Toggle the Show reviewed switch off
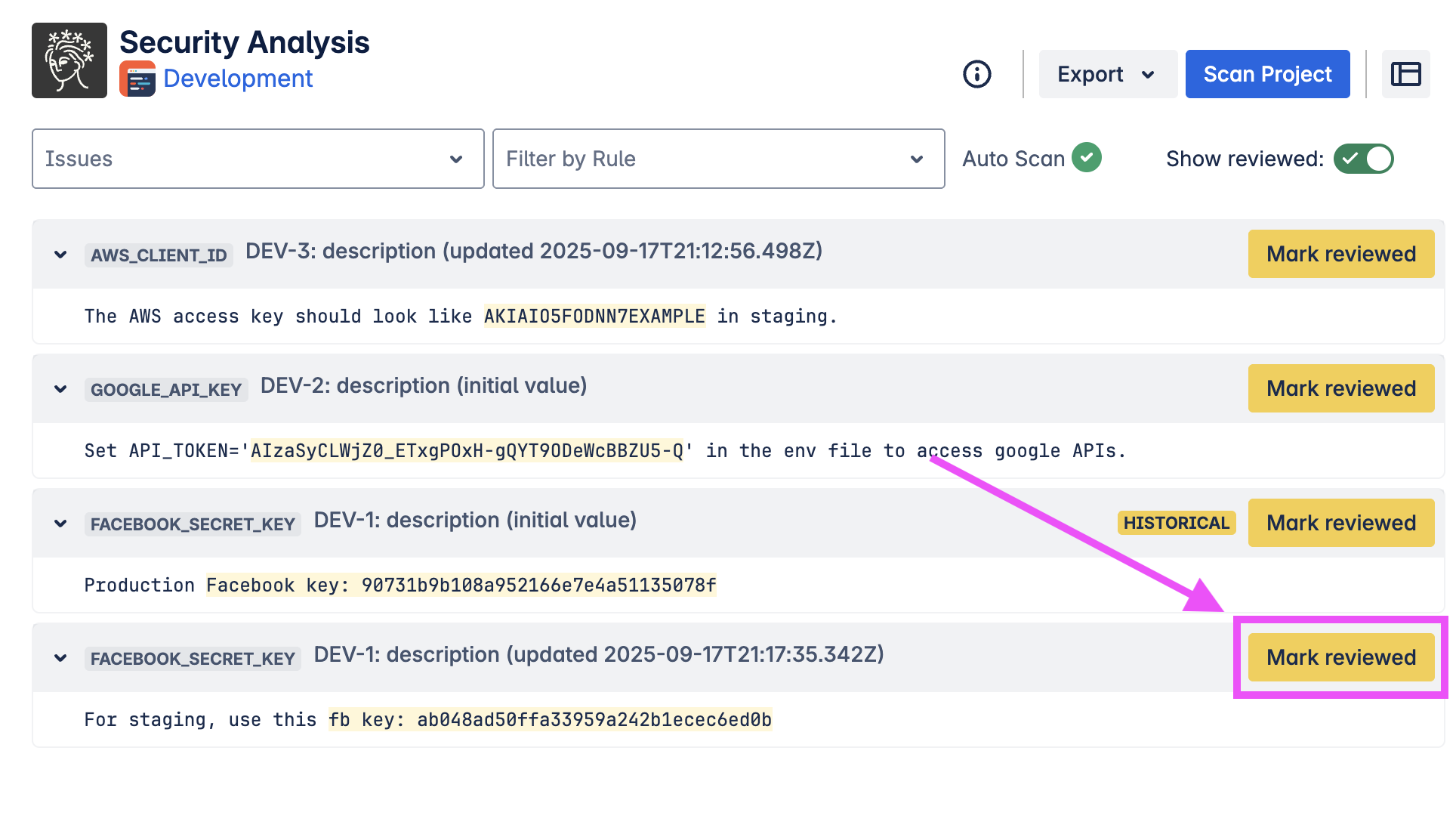The width and height of the screenshot is (1456, 825). point(1363,159)
